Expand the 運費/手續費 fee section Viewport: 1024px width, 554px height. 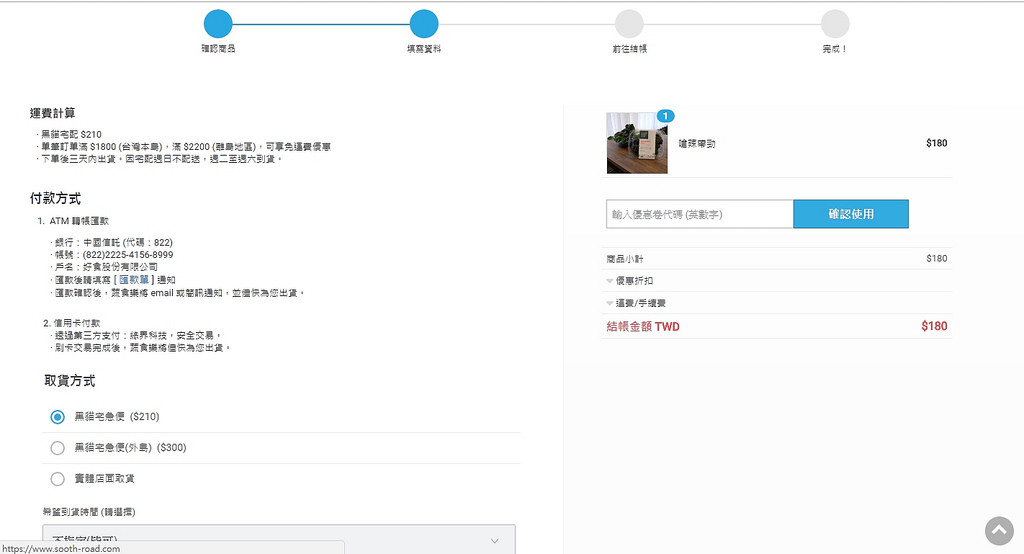point(638,303)
